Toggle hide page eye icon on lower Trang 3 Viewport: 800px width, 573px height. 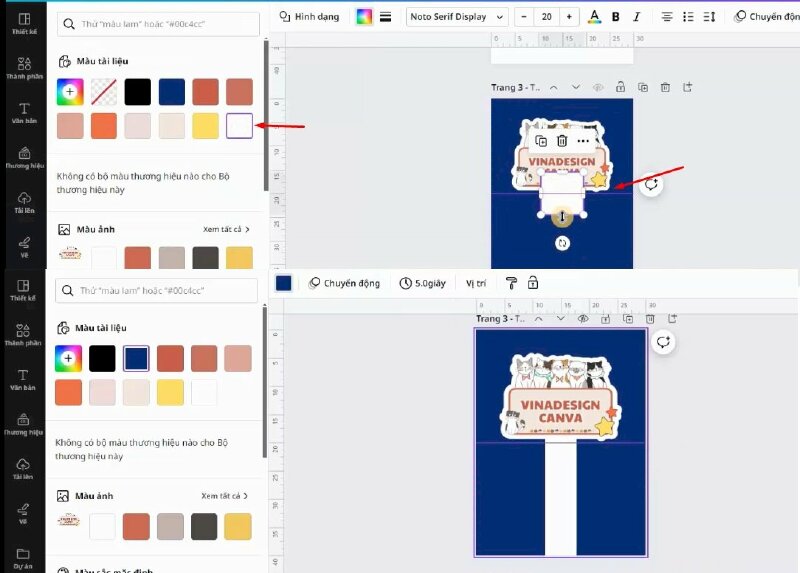pyautogui.click(x=583, y=319)
